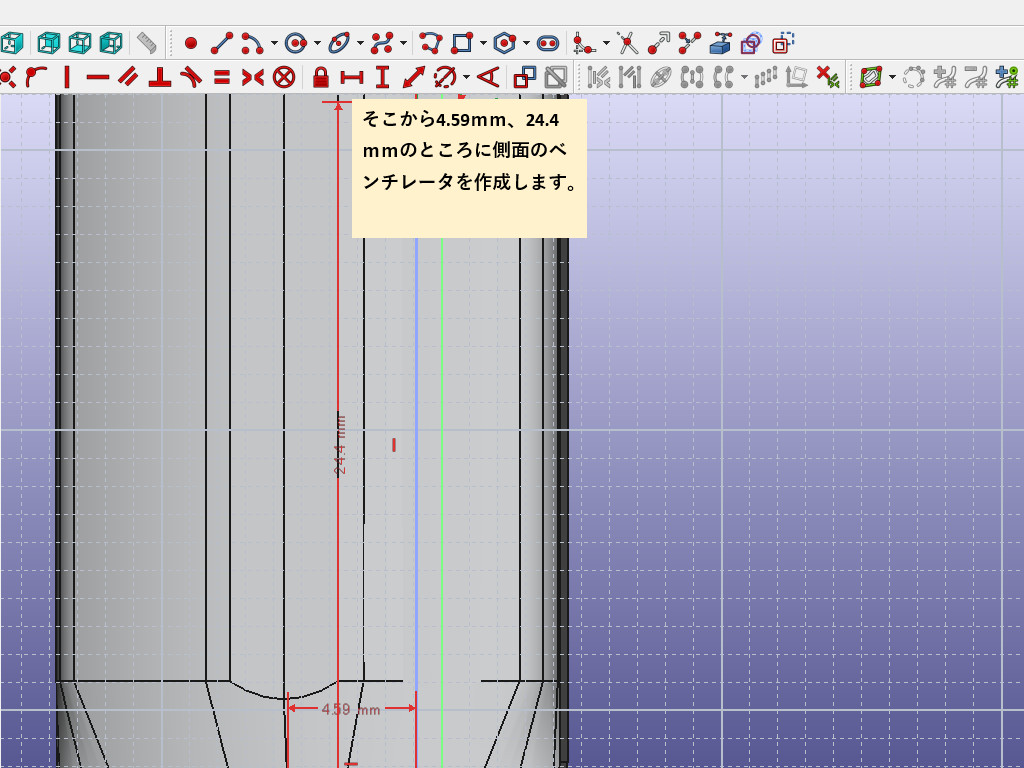Apply the Lock constraint
This screenshot has width=1024, height=768.
click(x=321, y=76)
